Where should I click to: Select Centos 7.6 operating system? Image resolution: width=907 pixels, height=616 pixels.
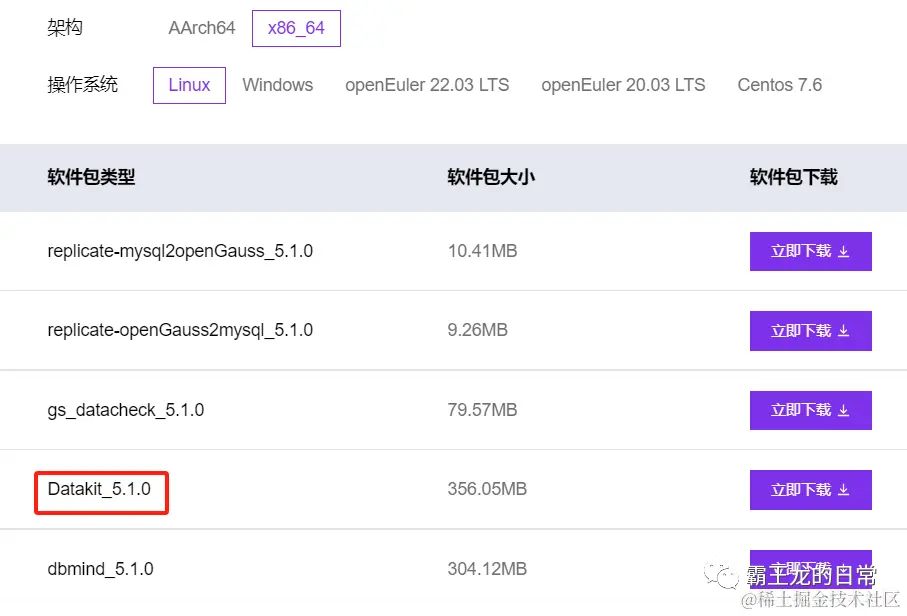point(779,85)
